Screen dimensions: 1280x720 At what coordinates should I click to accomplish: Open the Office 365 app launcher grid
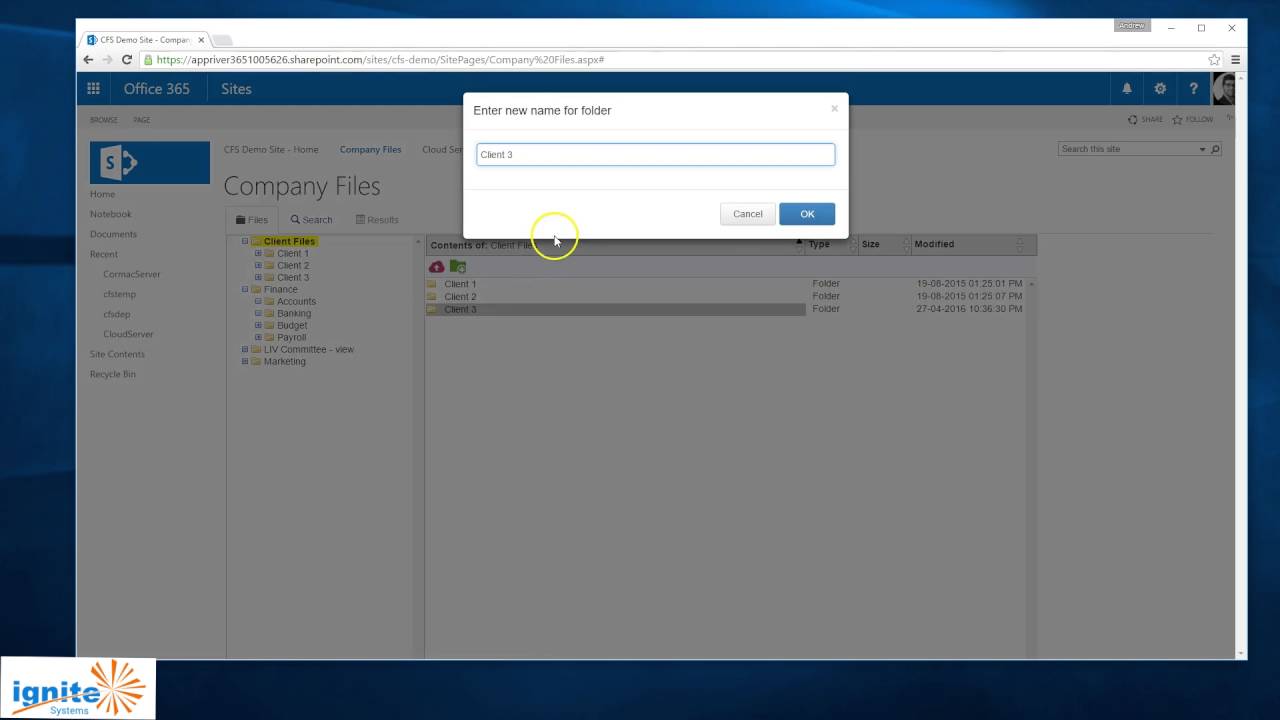[x=93, y=89]
